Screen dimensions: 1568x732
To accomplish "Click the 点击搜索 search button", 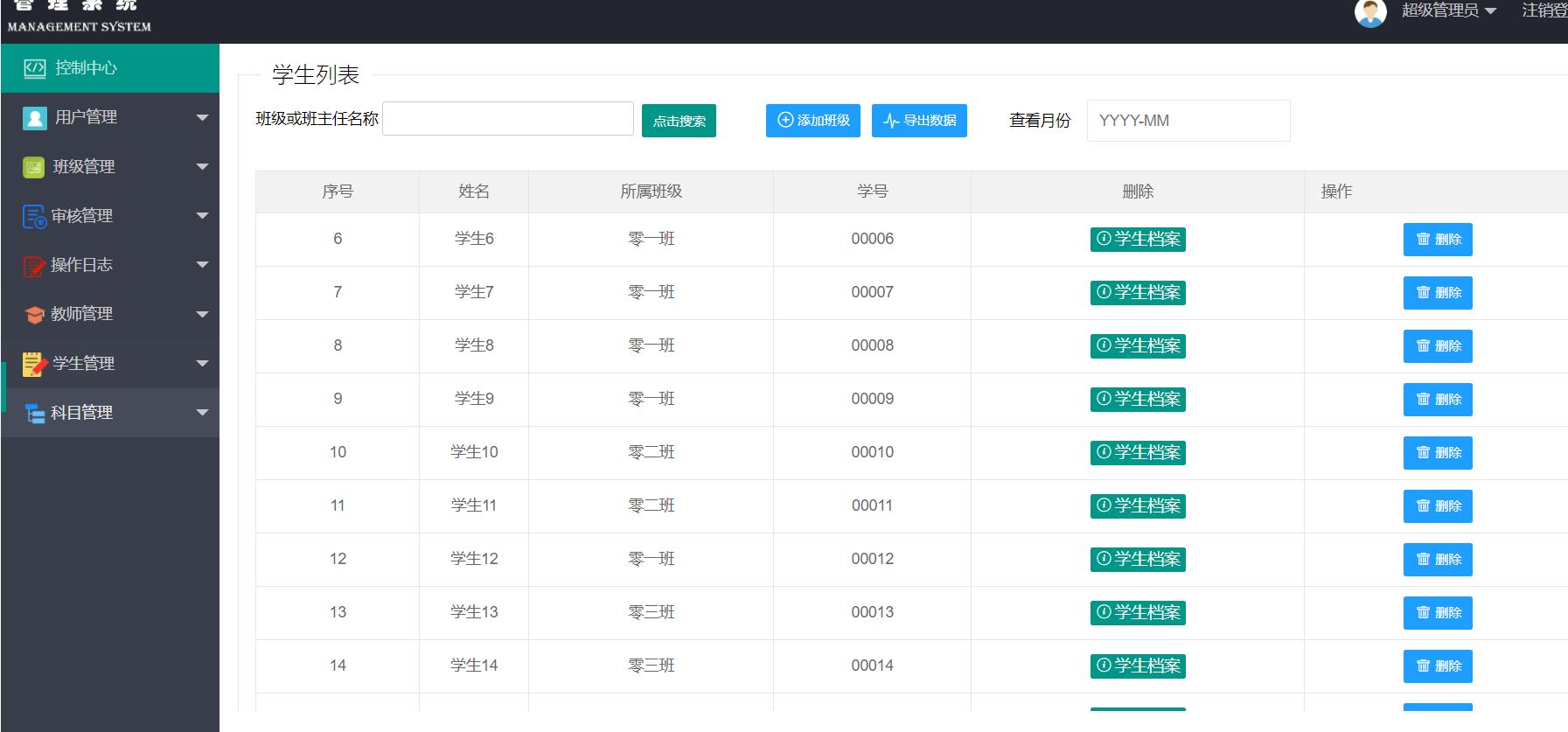I will [679, 121].
